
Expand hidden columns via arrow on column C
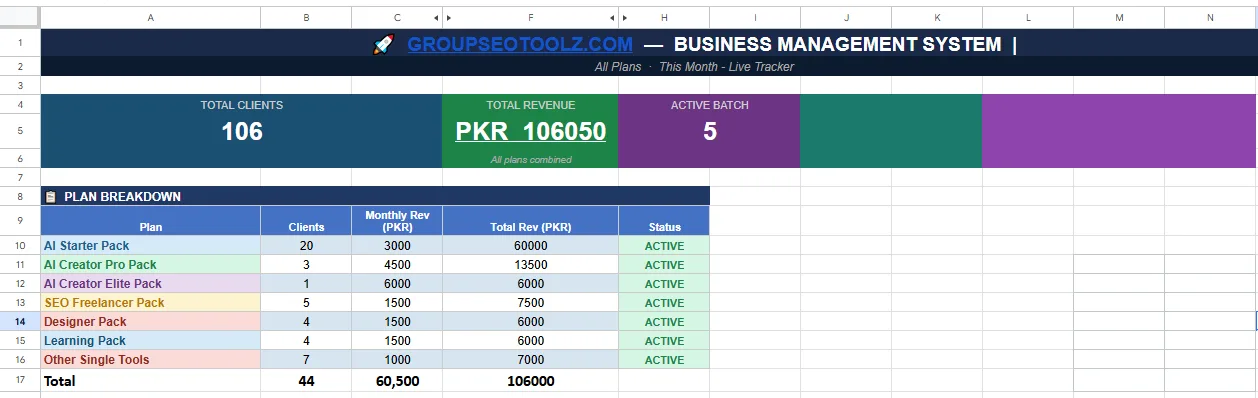click(435, 18)
